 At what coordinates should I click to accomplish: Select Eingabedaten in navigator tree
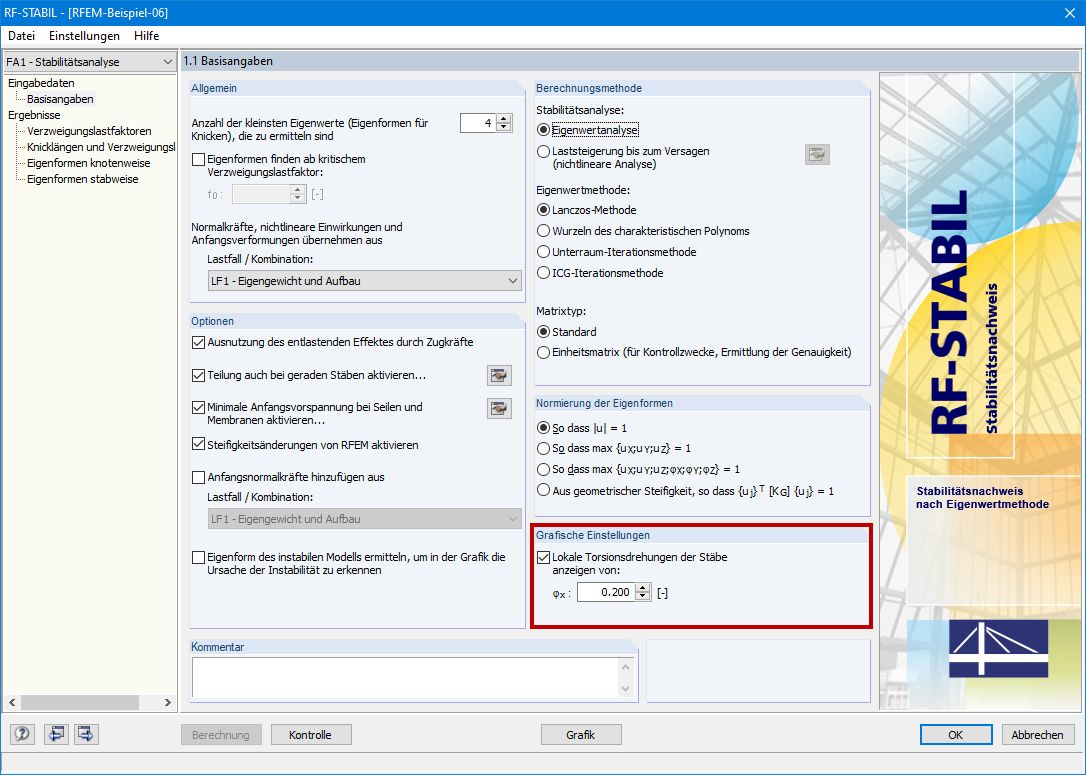tap(42, 83)
